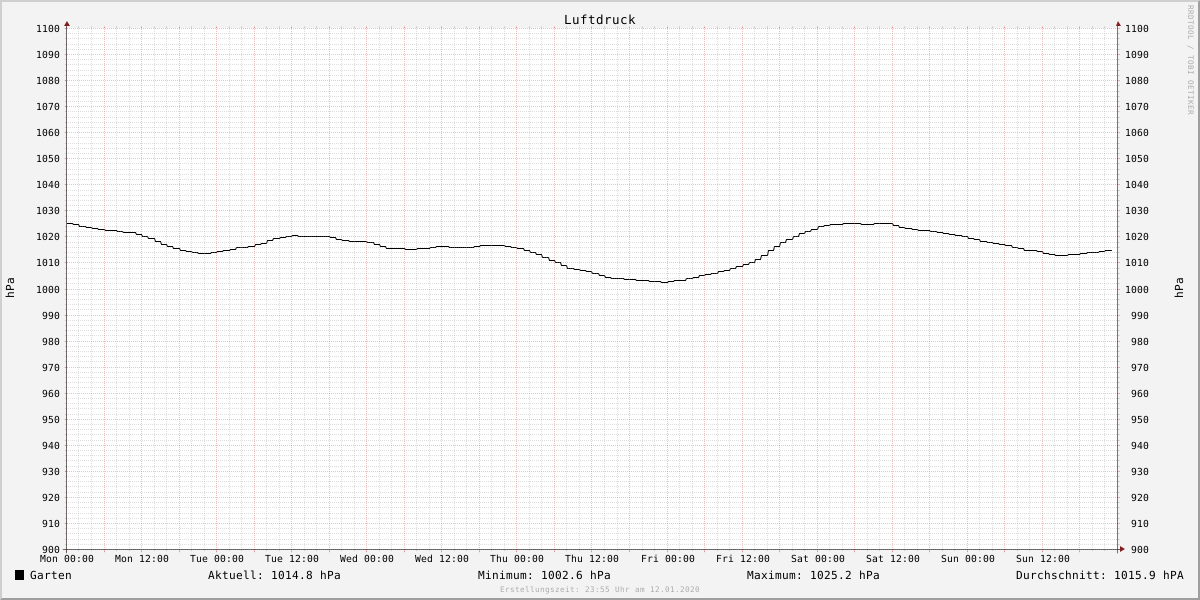Click the Tue 12:00 time axis label
The height and width of the screenshot is (600, 1200).
(292, 559)
